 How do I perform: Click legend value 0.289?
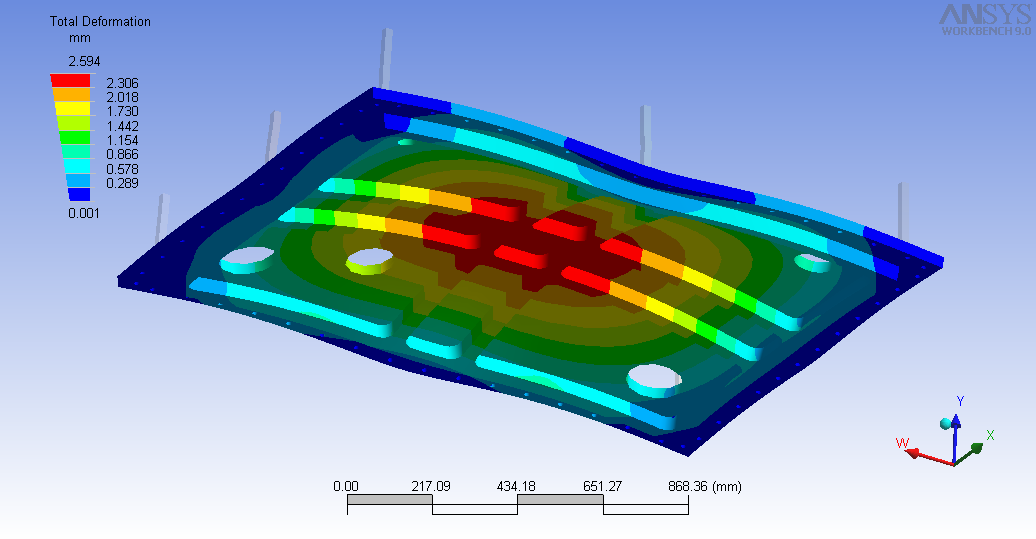pos(122,183)
